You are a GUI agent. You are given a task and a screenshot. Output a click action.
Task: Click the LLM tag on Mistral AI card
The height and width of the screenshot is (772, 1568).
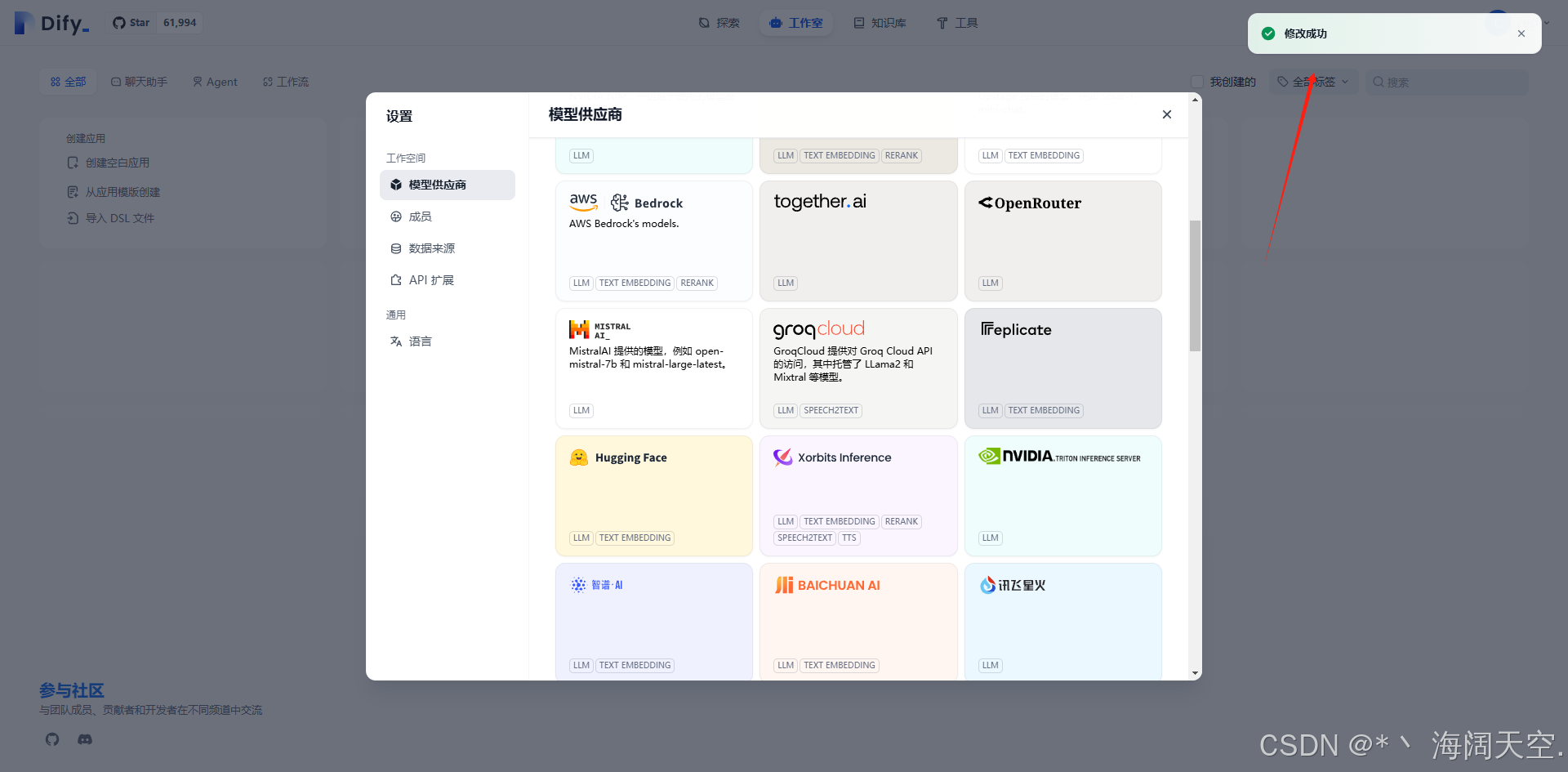coord(581,410)
